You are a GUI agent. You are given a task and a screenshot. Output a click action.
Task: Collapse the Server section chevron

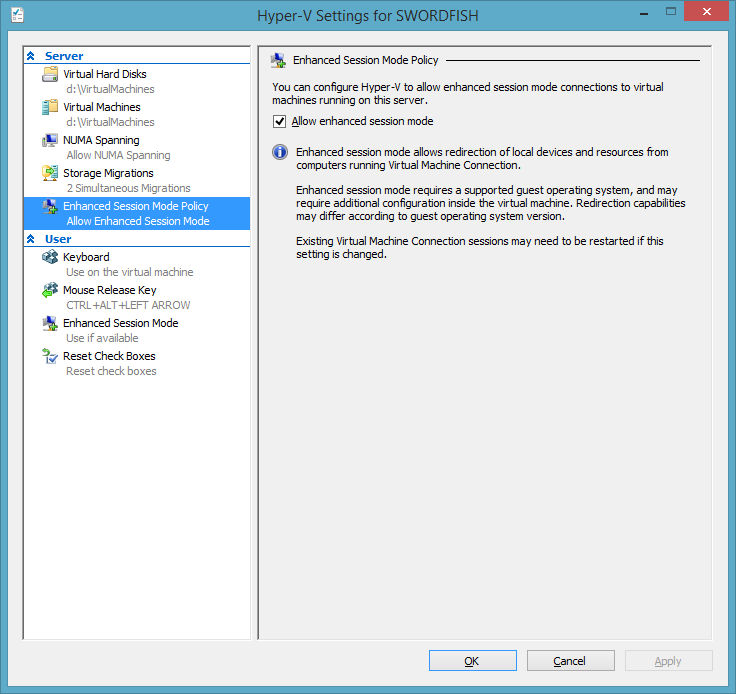[x=31, y=56]
